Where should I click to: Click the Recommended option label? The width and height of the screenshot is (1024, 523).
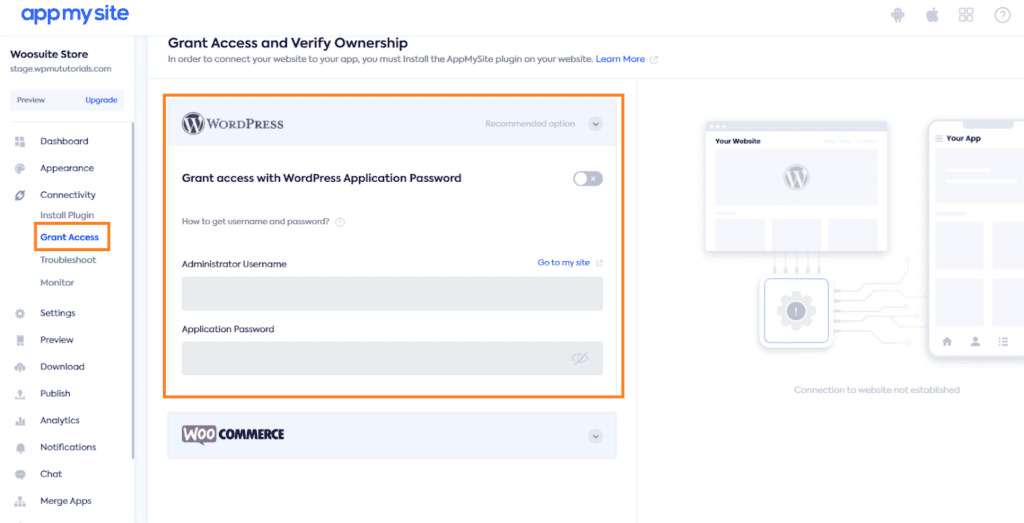[x=530, y=123]
